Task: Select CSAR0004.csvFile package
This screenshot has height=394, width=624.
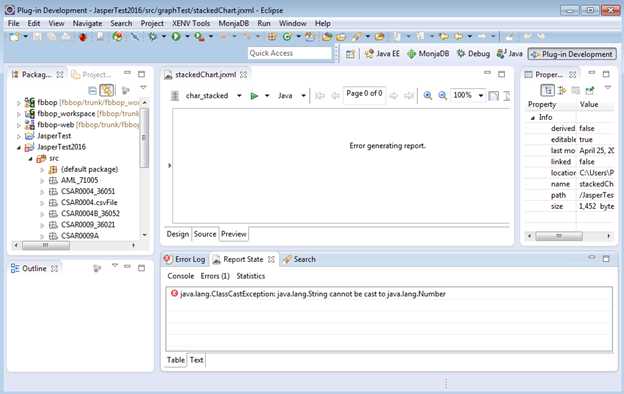Action: [89, 203]
